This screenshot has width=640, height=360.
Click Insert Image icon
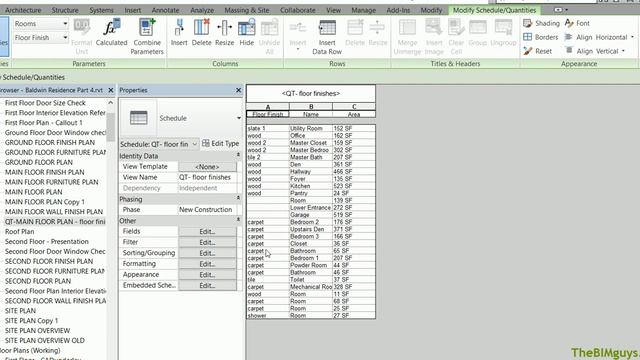pyautogui.click(x=434, y=27)
